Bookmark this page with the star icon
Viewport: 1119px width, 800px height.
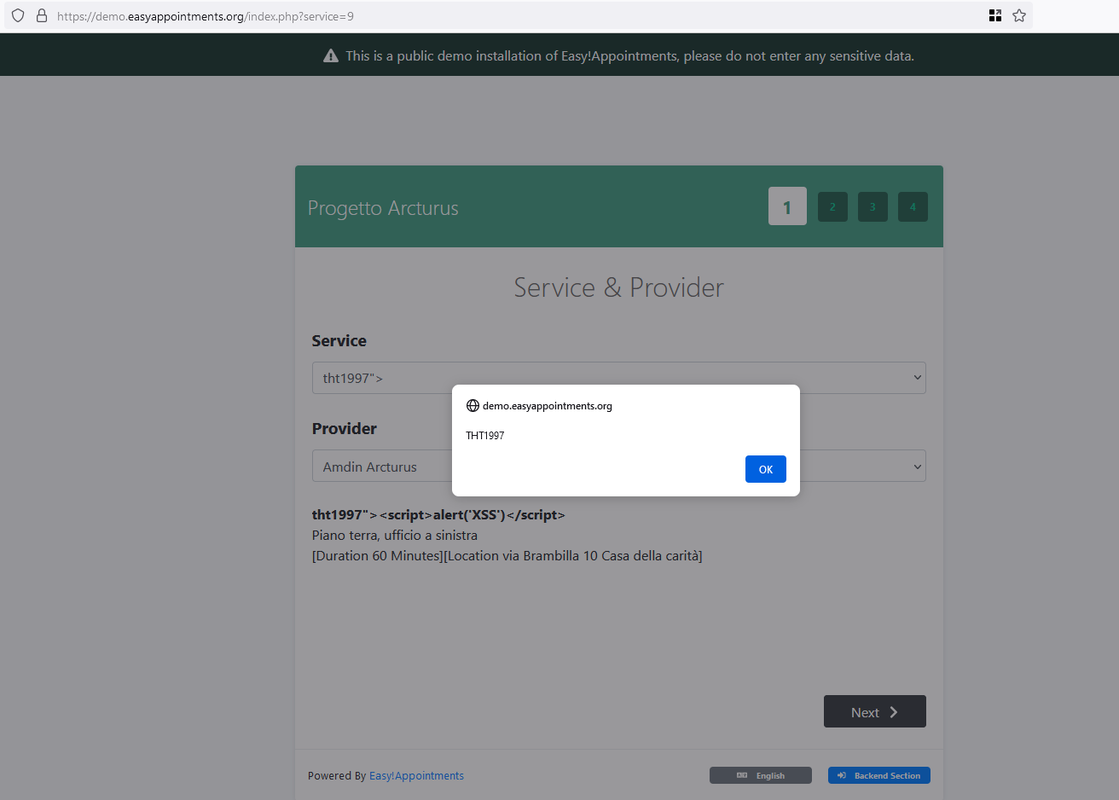(x=1019, y=16)
